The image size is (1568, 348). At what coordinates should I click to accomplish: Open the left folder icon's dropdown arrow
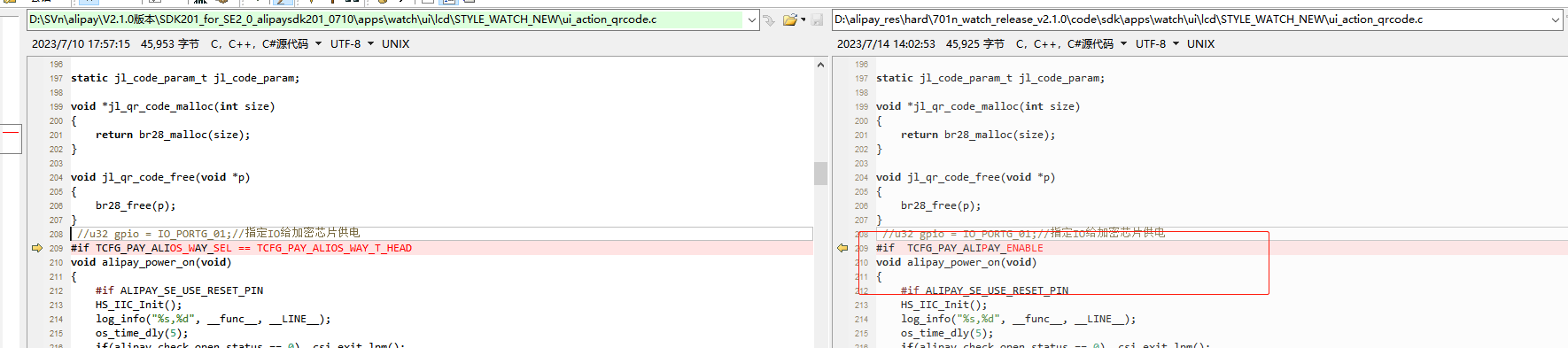coord(803,19)
